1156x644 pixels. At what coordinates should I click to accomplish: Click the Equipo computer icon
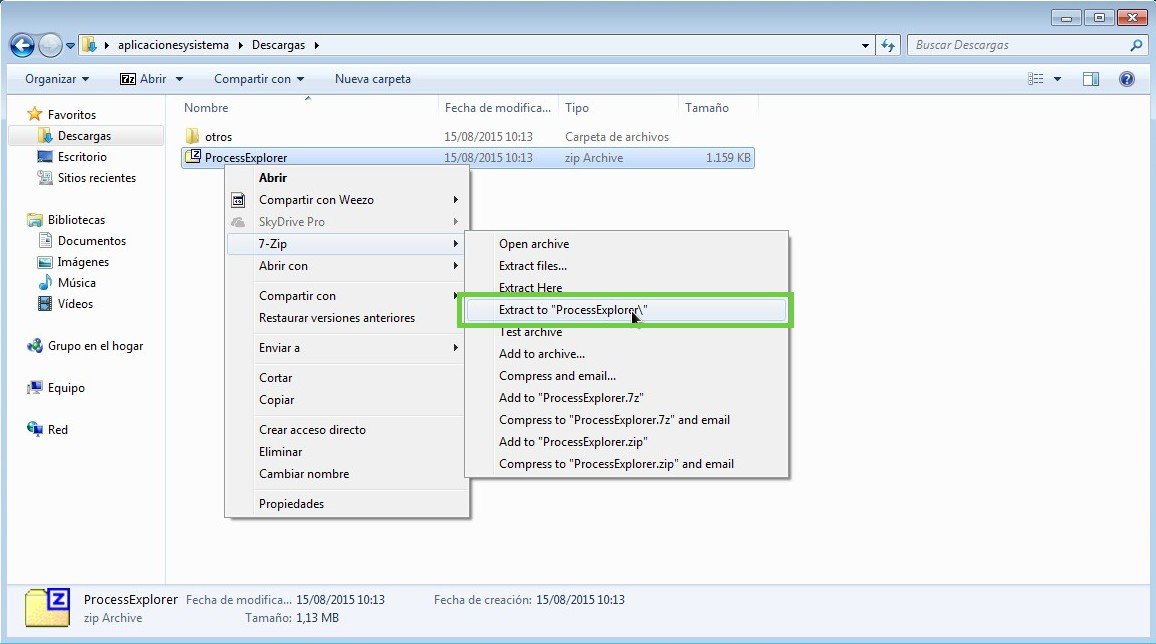click(35, 388)
